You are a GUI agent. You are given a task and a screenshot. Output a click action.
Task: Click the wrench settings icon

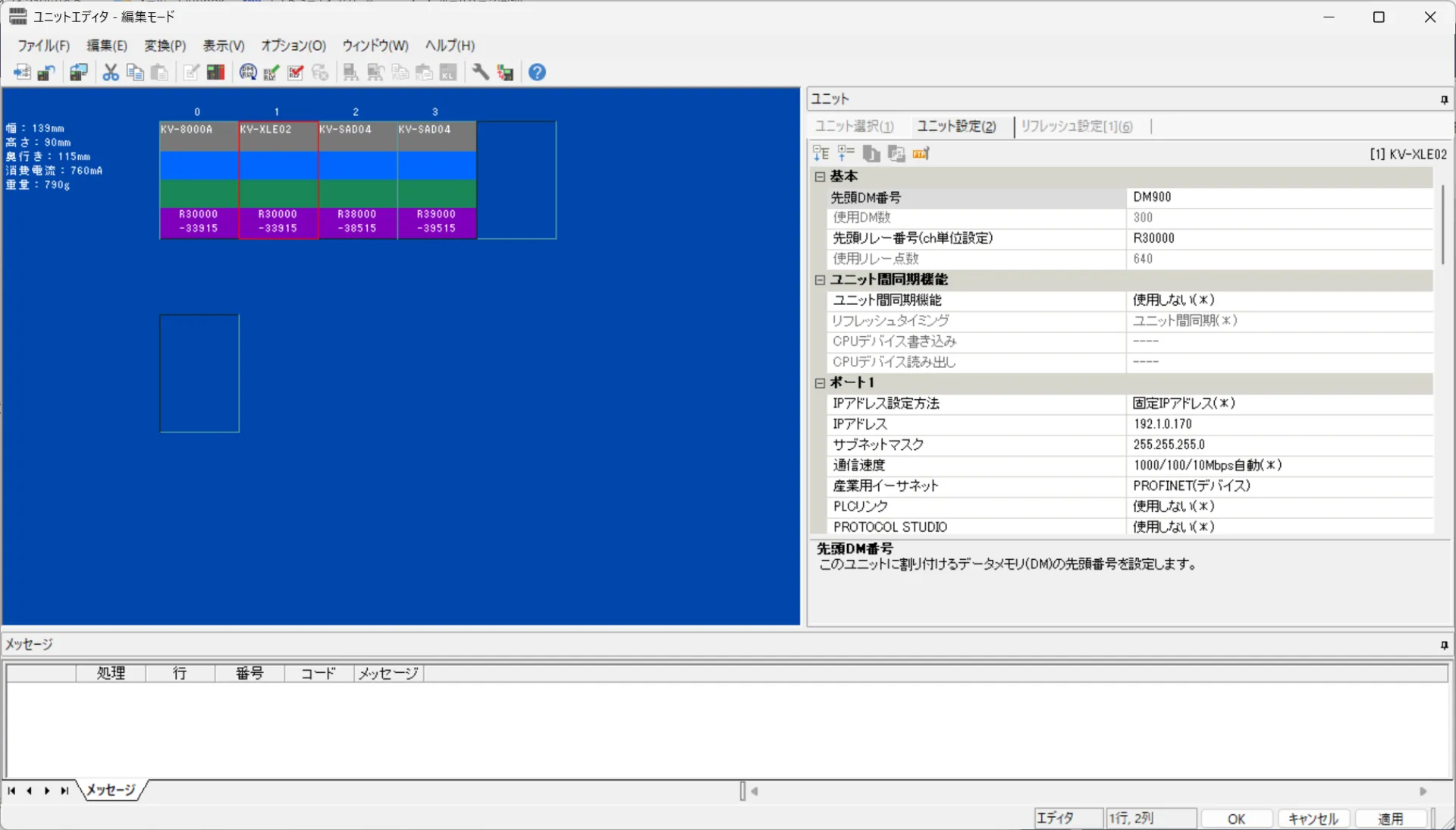tap(480, 72)
